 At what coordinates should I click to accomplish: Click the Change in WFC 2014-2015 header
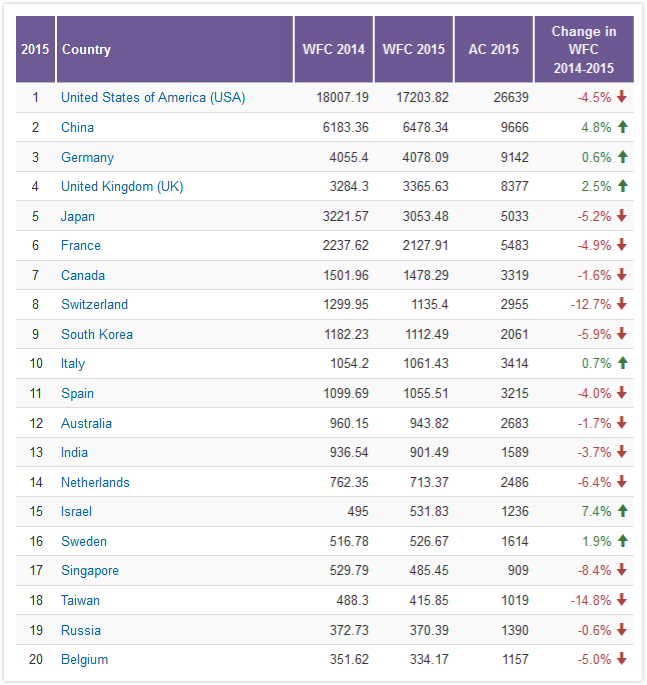pyautogui.click(x=583, y=49)
